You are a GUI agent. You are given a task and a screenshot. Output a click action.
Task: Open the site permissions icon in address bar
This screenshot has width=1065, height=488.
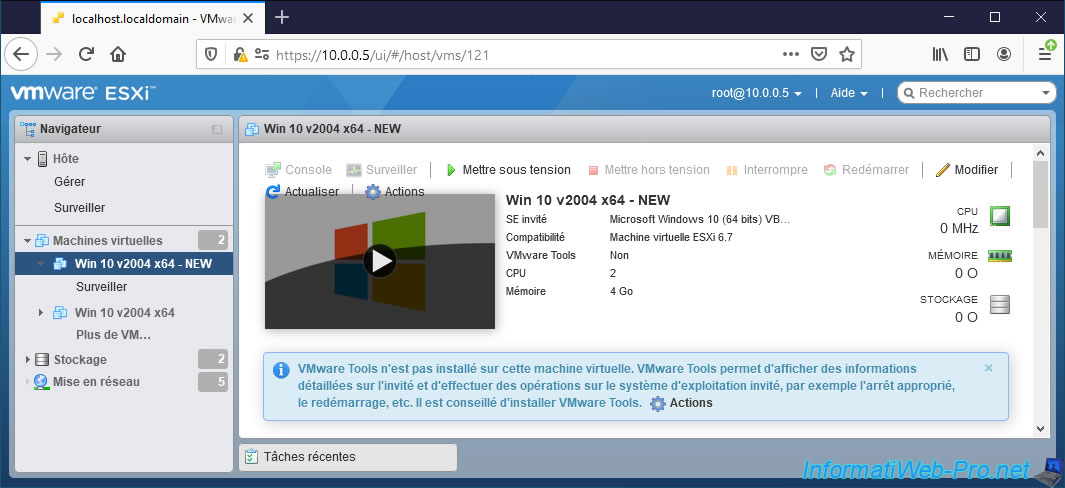click(261, 54)
